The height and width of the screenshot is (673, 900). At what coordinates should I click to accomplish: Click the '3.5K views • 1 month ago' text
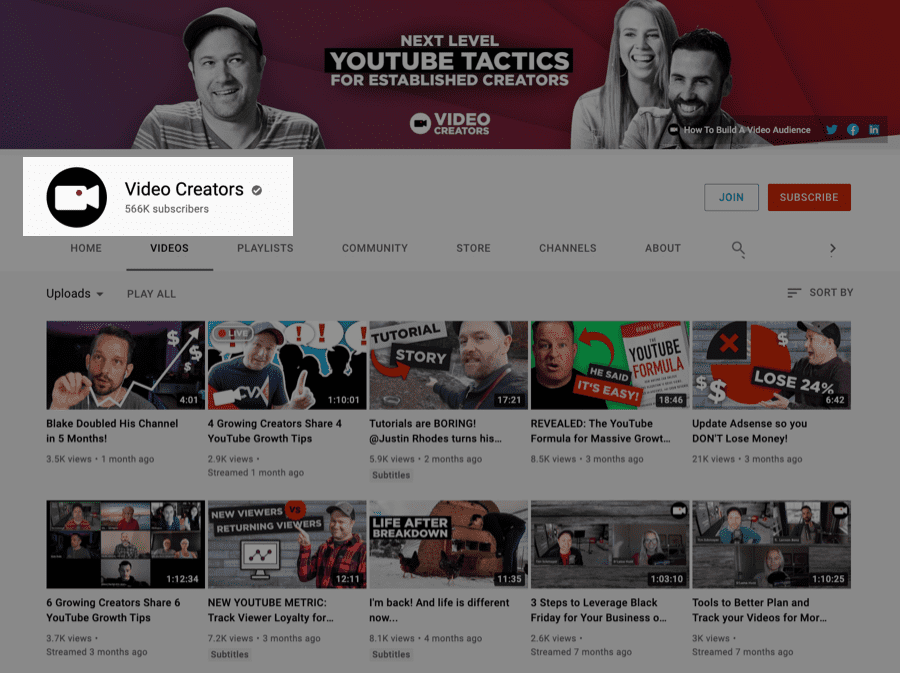tap(100, 459)
